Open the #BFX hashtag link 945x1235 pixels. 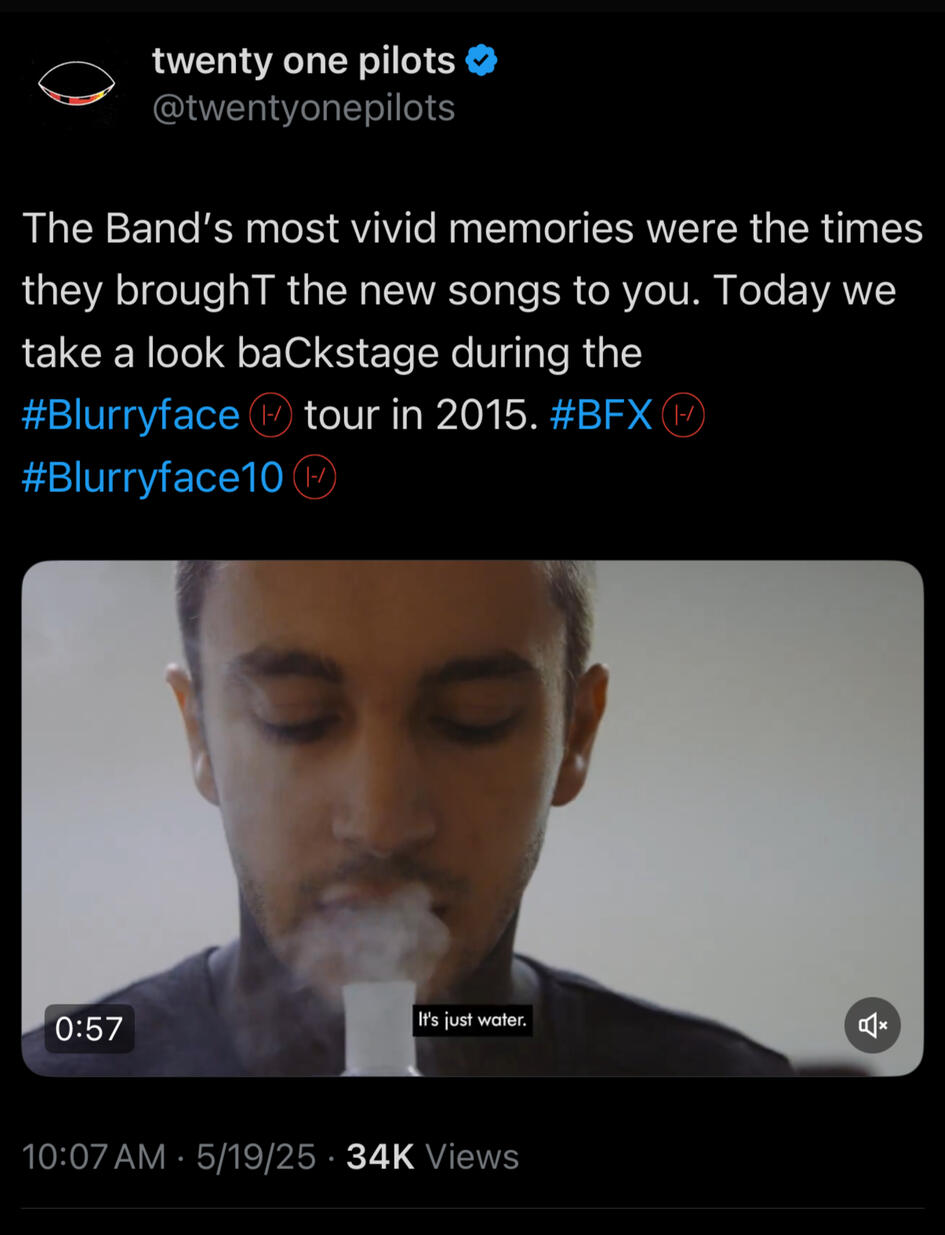pyautogui.click(x=602, y=415)
